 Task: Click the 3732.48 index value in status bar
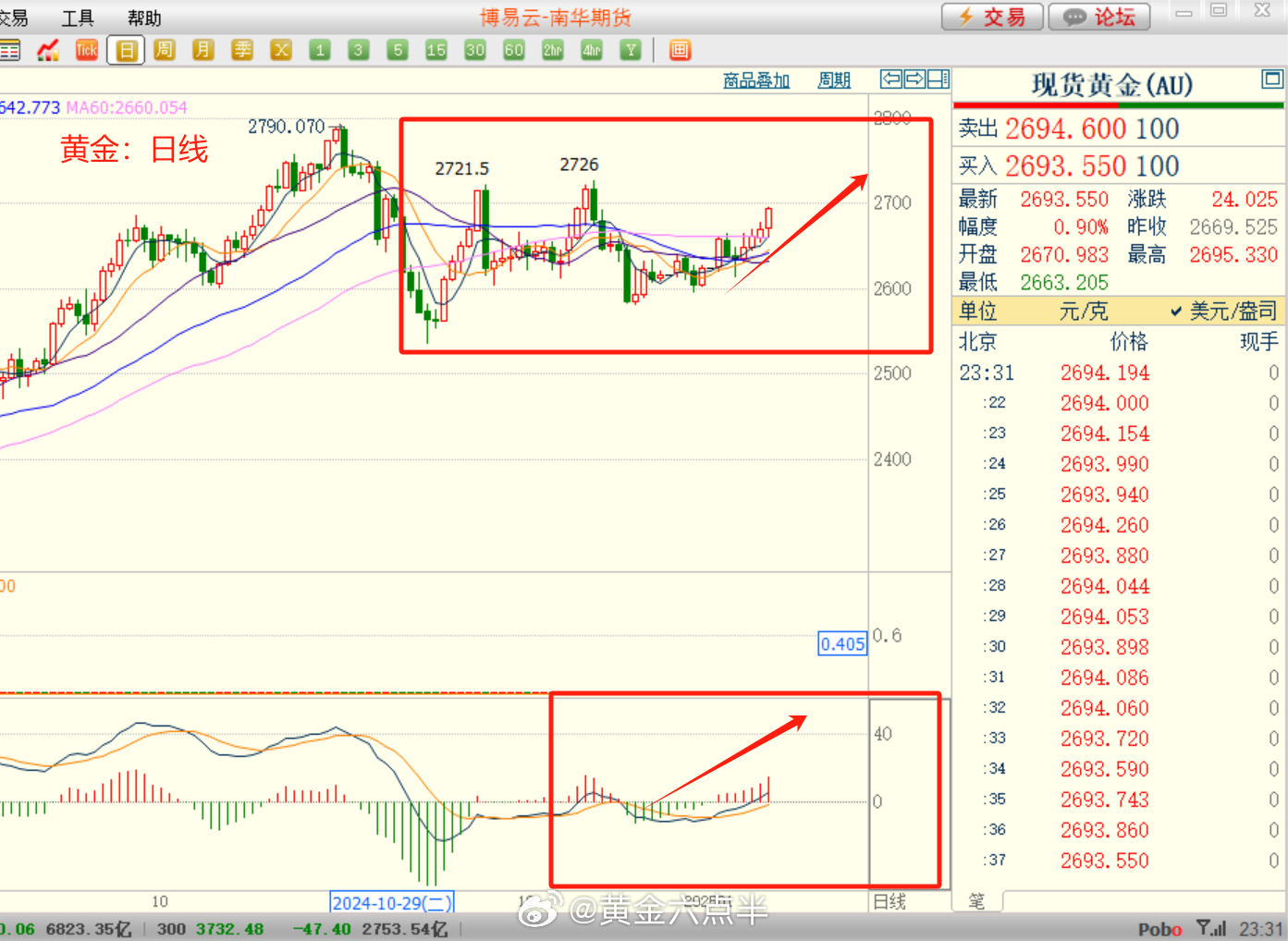click(x=229, y=929)
